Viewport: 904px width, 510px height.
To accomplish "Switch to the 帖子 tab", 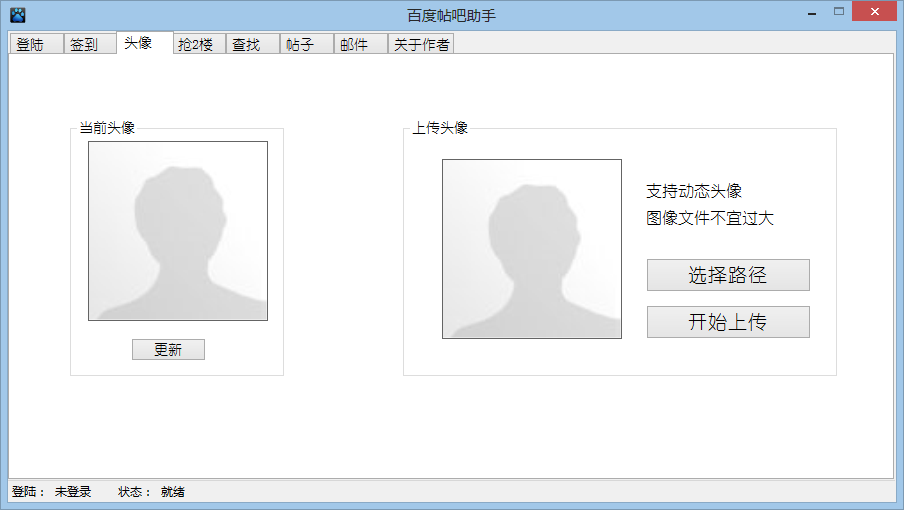I will [x=307, y=44].
